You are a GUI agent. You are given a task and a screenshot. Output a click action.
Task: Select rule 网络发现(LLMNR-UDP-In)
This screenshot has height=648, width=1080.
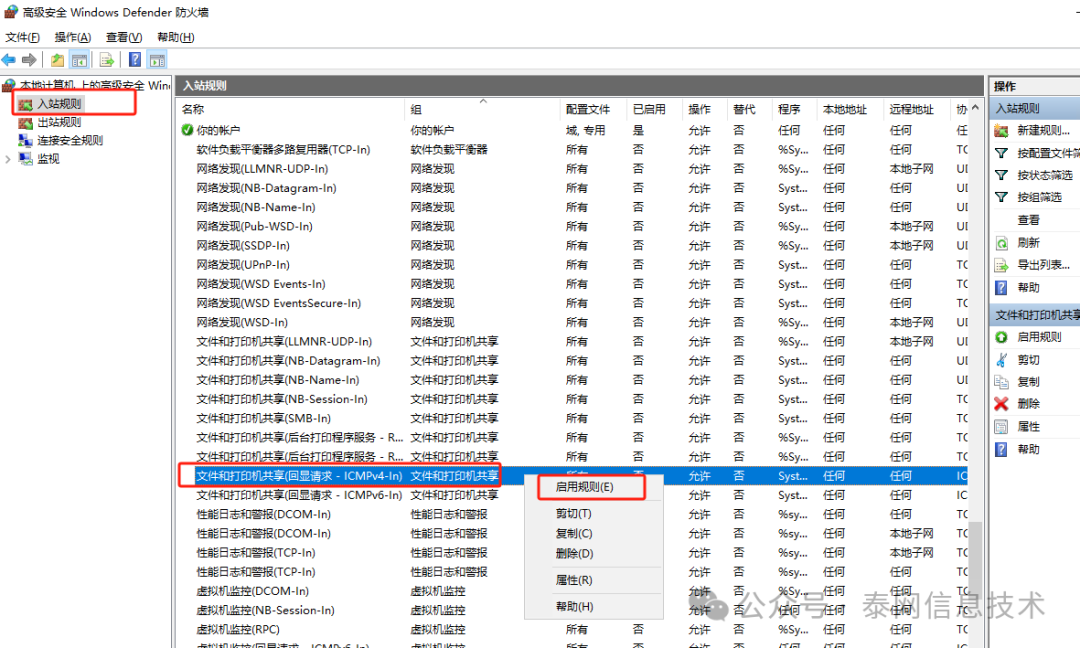[x=262, y=169]
